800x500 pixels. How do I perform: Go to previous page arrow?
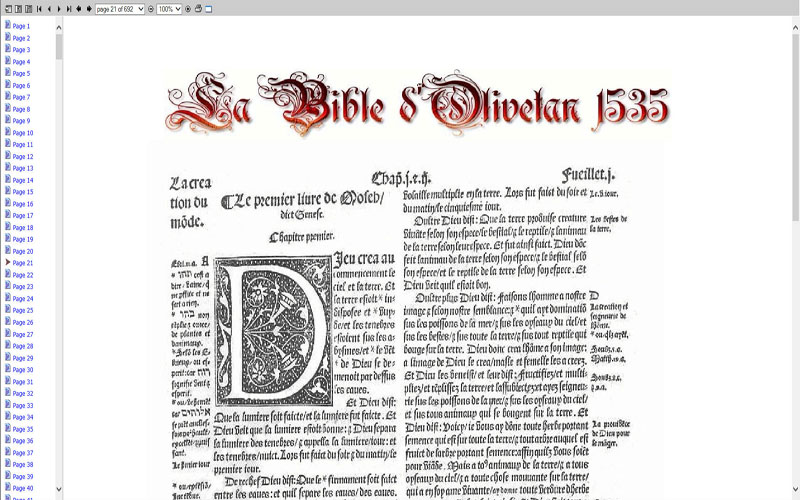pyautogui.click(x=49, y=9)
